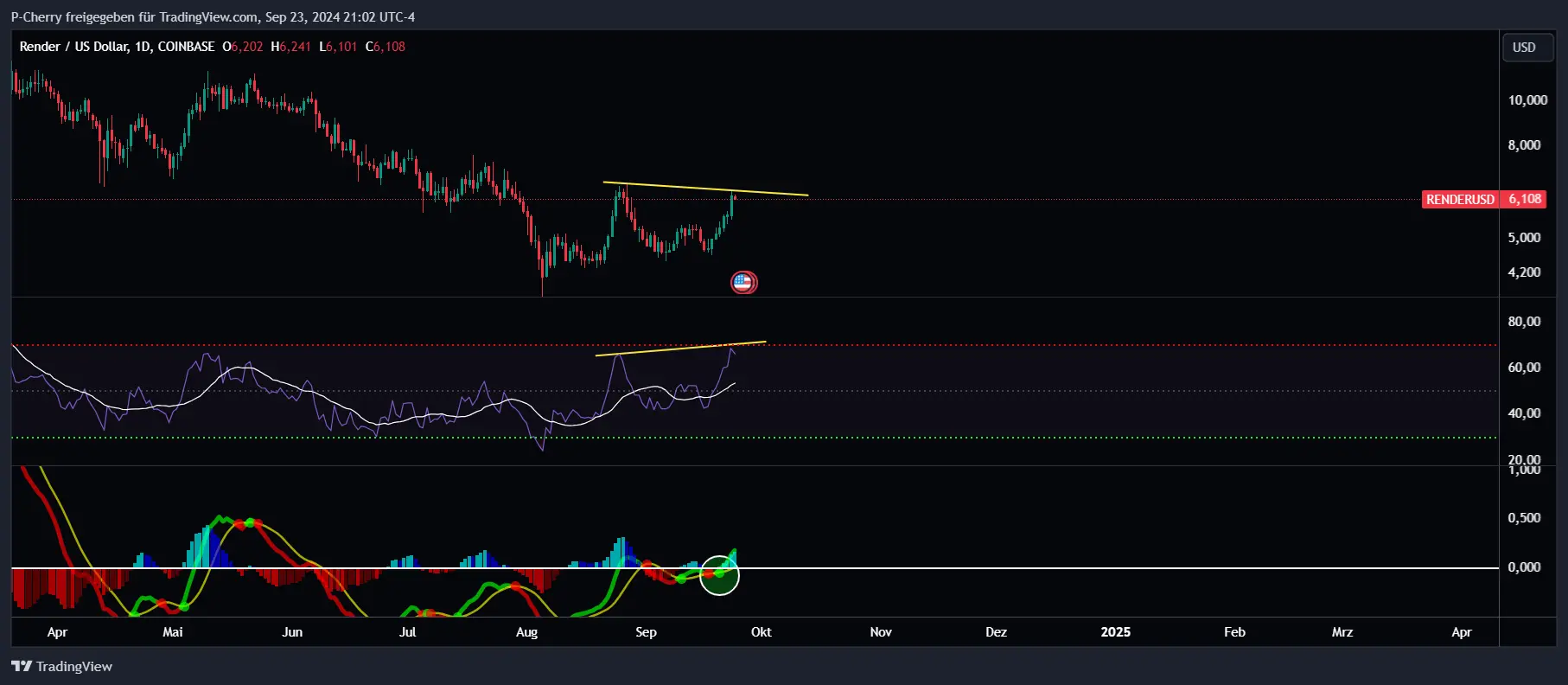Open the USD currency selector
1568x685 pixels.
tap(1527, 47)
